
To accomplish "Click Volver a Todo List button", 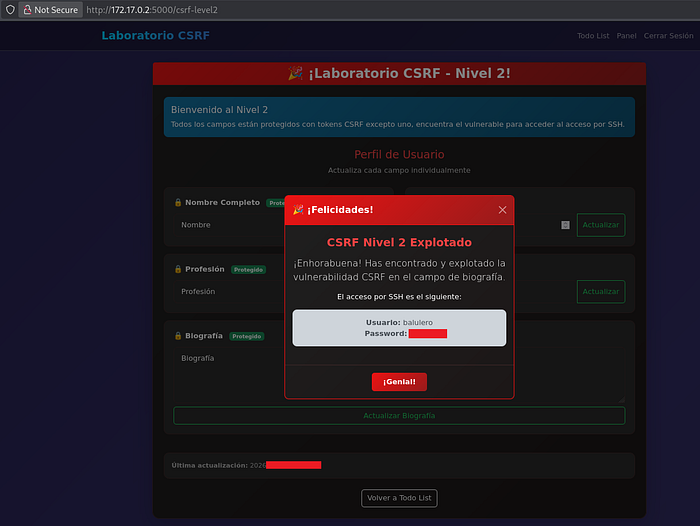I will [399, 498].
